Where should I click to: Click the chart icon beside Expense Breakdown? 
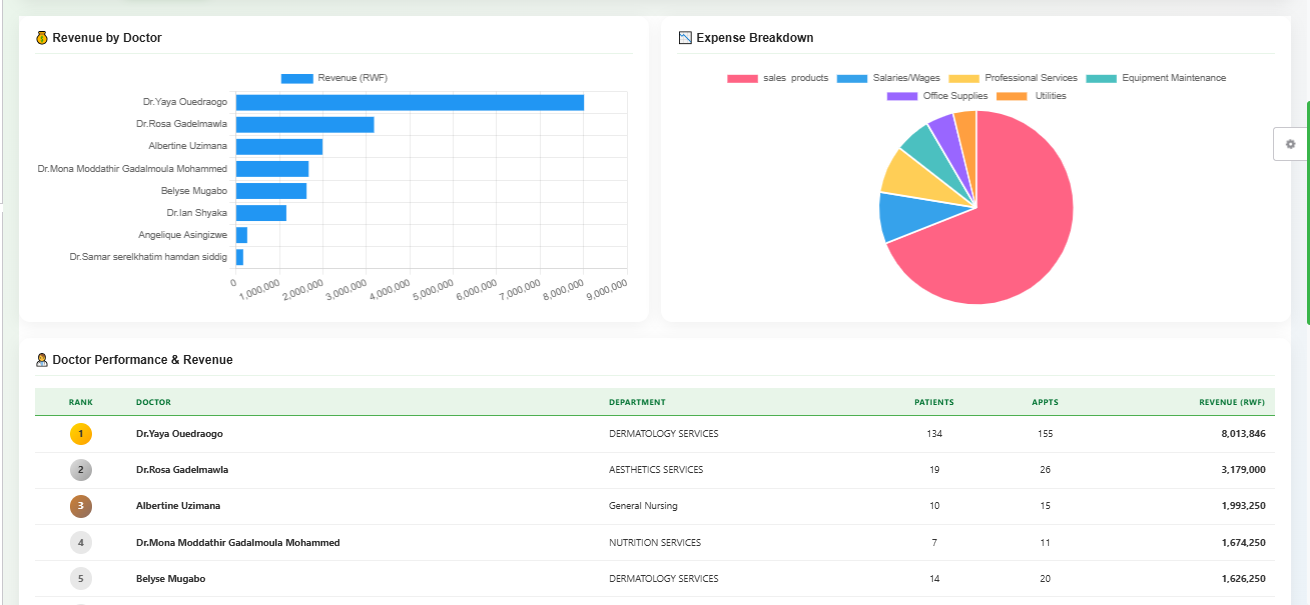click(685, 38)
